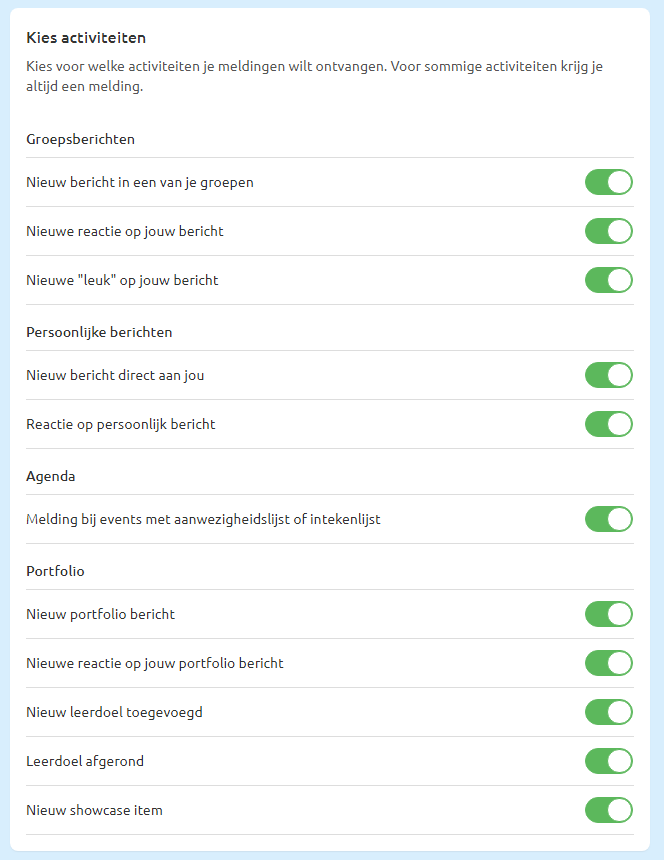Click the 'Agenda' section header
This screenshot has height=860, width=664.
coord(50,476)
